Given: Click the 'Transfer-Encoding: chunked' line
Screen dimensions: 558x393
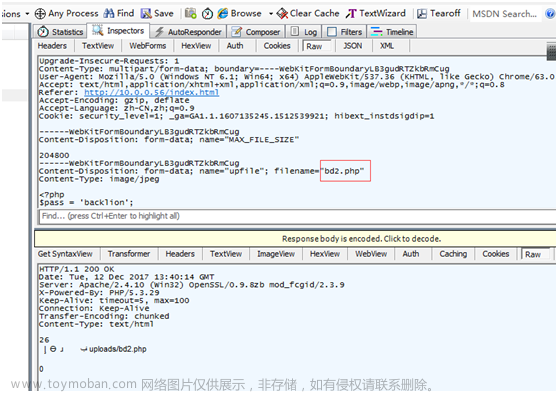Looking at the screenshot, I should pyautogui.click(x=104, y=316).
